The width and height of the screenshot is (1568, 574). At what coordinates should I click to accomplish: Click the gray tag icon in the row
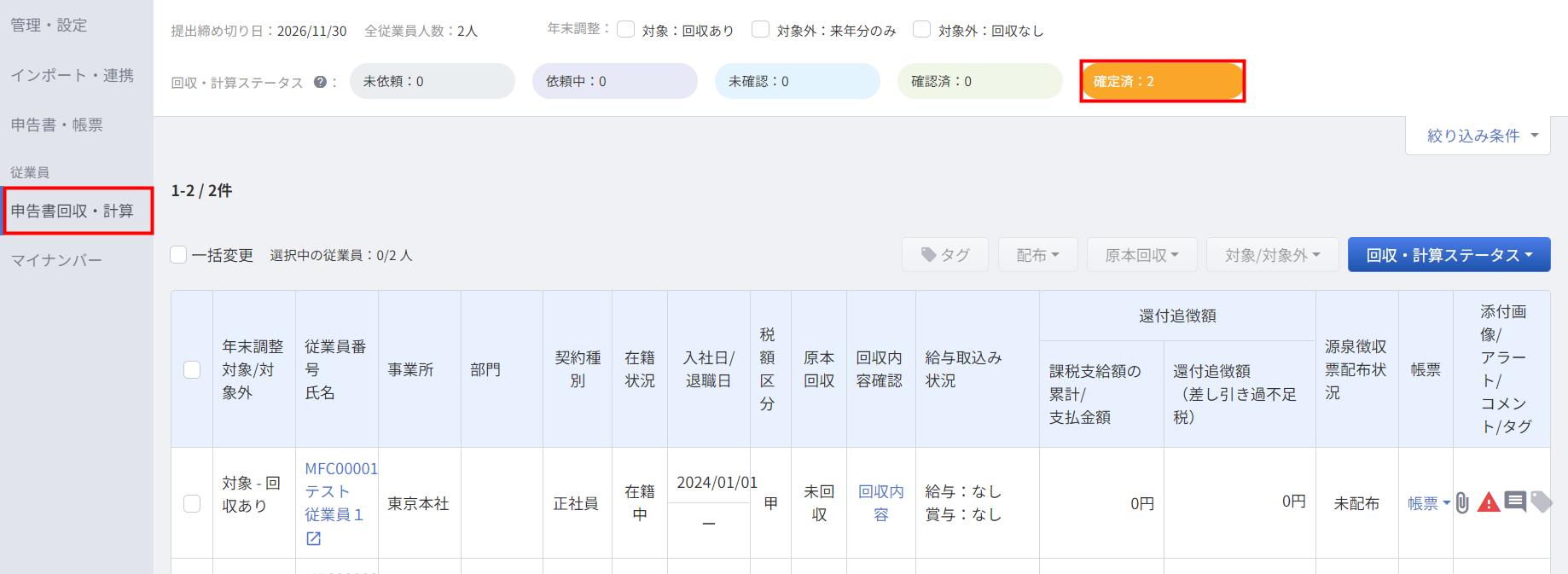tap(1542, 502)
